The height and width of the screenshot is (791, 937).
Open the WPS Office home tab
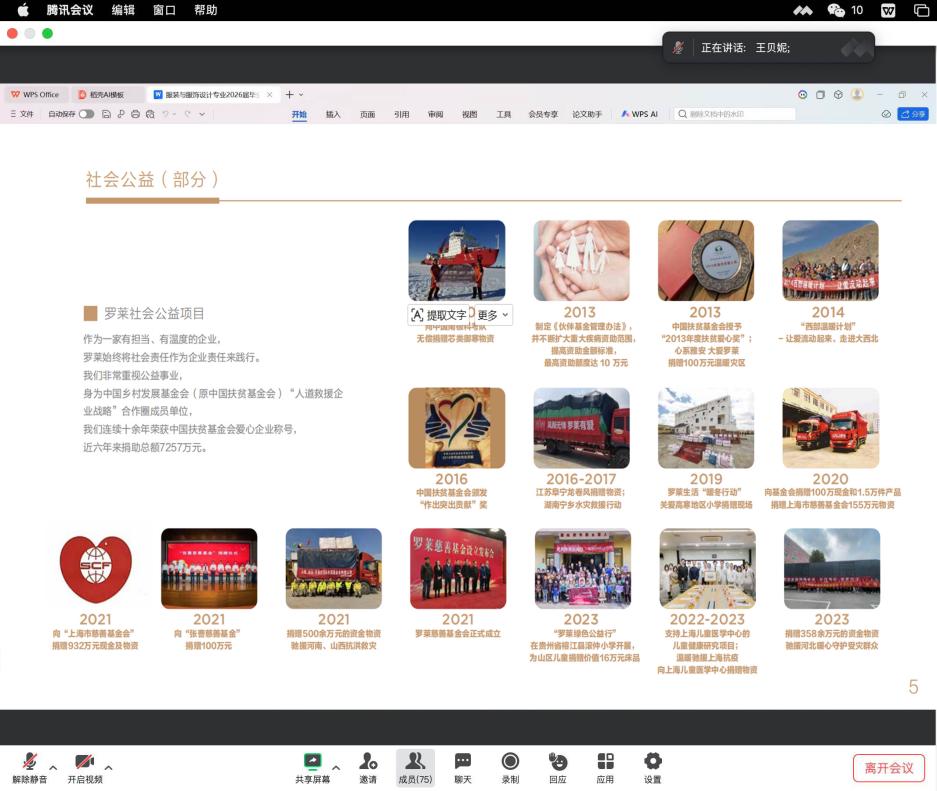[35, 94]
